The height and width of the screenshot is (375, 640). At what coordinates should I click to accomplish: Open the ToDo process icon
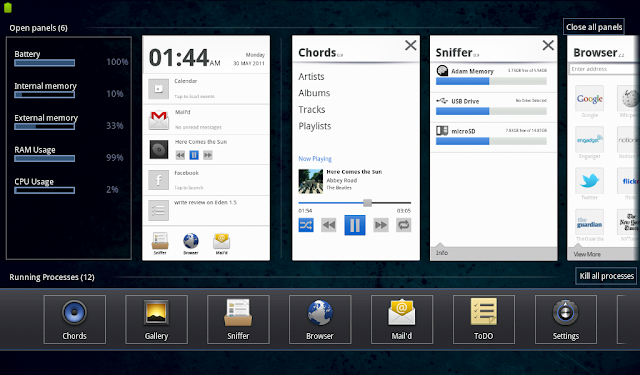(x=484, y=320)
